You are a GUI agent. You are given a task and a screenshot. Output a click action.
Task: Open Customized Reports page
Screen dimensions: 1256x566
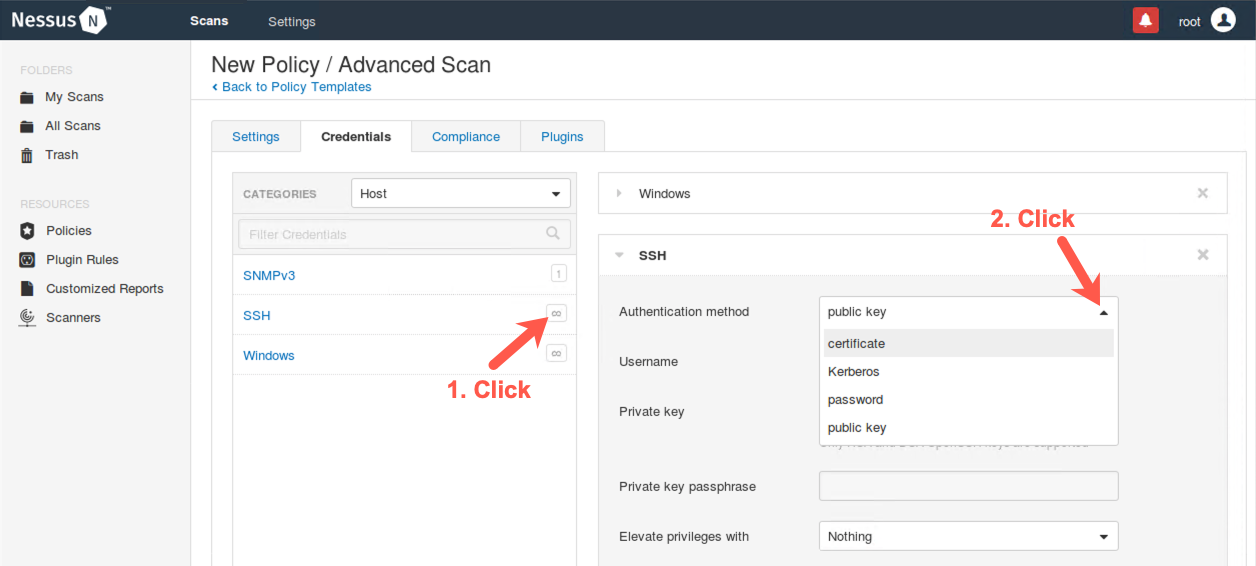(x=105, y=288)
